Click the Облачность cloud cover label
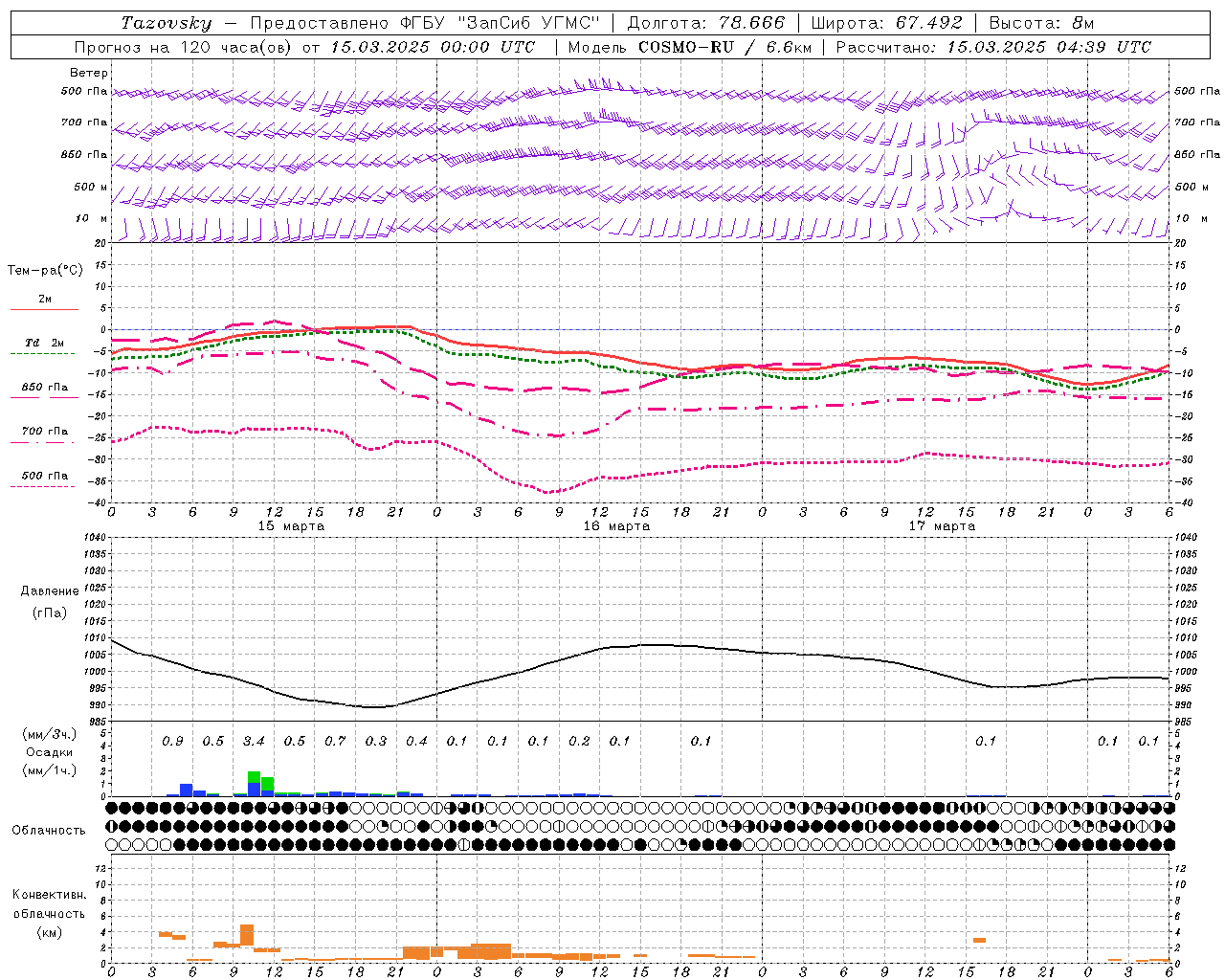Screen dimensions: 1225x980 49,831
